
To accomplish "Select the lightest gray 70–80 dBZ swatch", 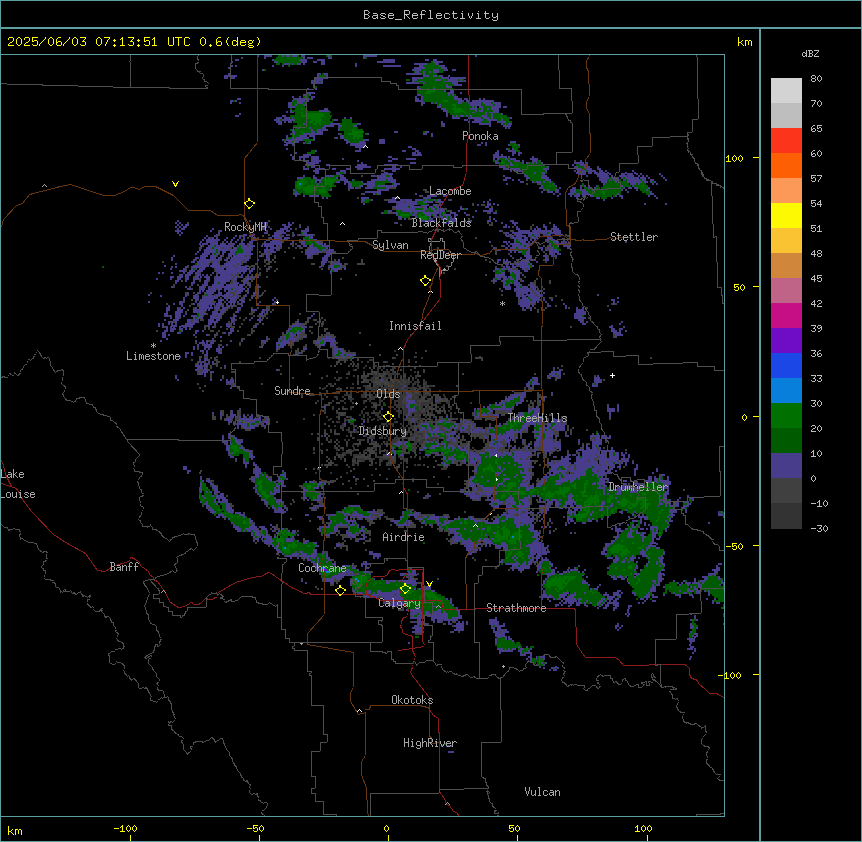I will click(786, 91).
